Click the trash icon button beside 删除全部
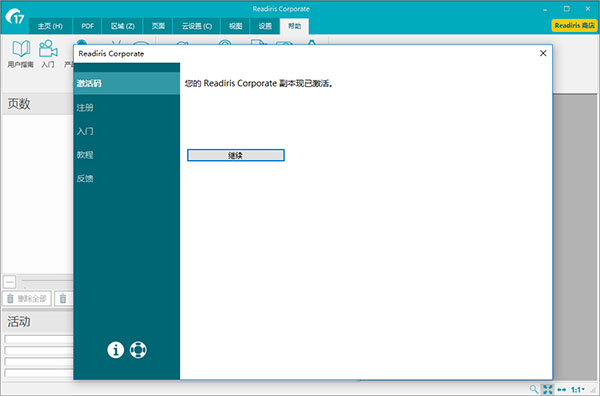Image resolution: width=600 pixels, height=396 pixels. pos(64,298)
